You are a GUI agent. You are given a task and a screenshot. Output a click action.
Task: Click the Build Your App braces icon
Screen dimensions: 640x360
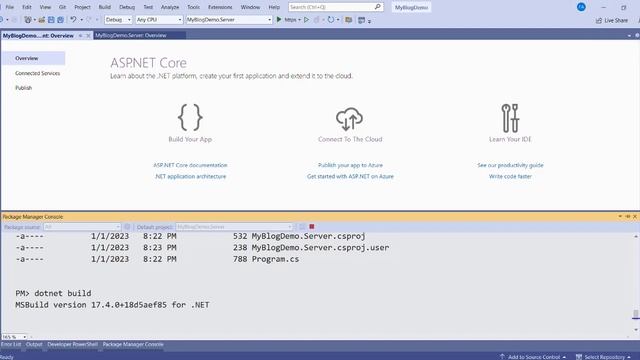190,118
